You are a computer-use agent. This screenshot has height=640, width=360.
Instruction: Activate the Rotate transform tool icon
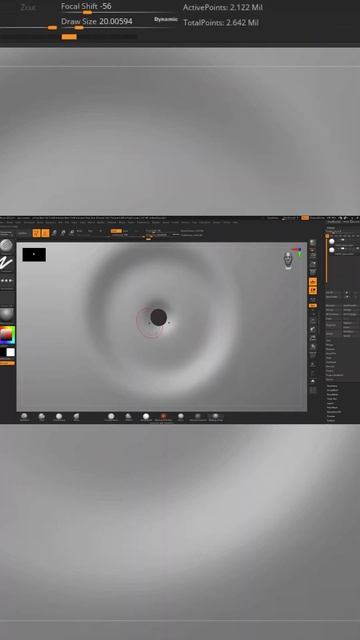71,233
